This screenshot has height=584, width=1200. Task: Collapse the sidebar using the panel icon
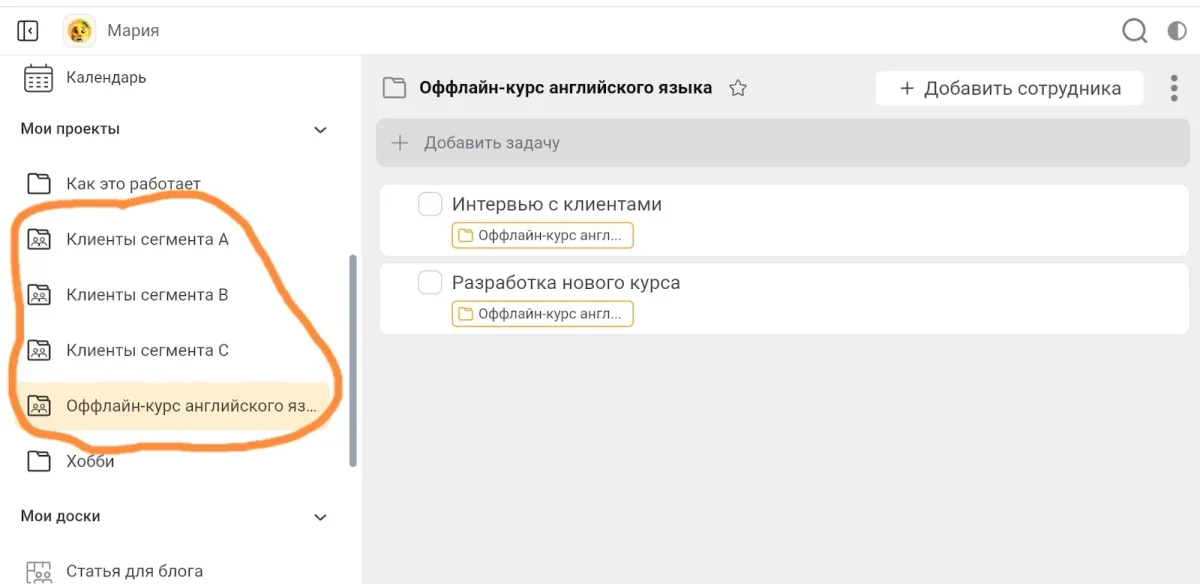pos(28,31)
